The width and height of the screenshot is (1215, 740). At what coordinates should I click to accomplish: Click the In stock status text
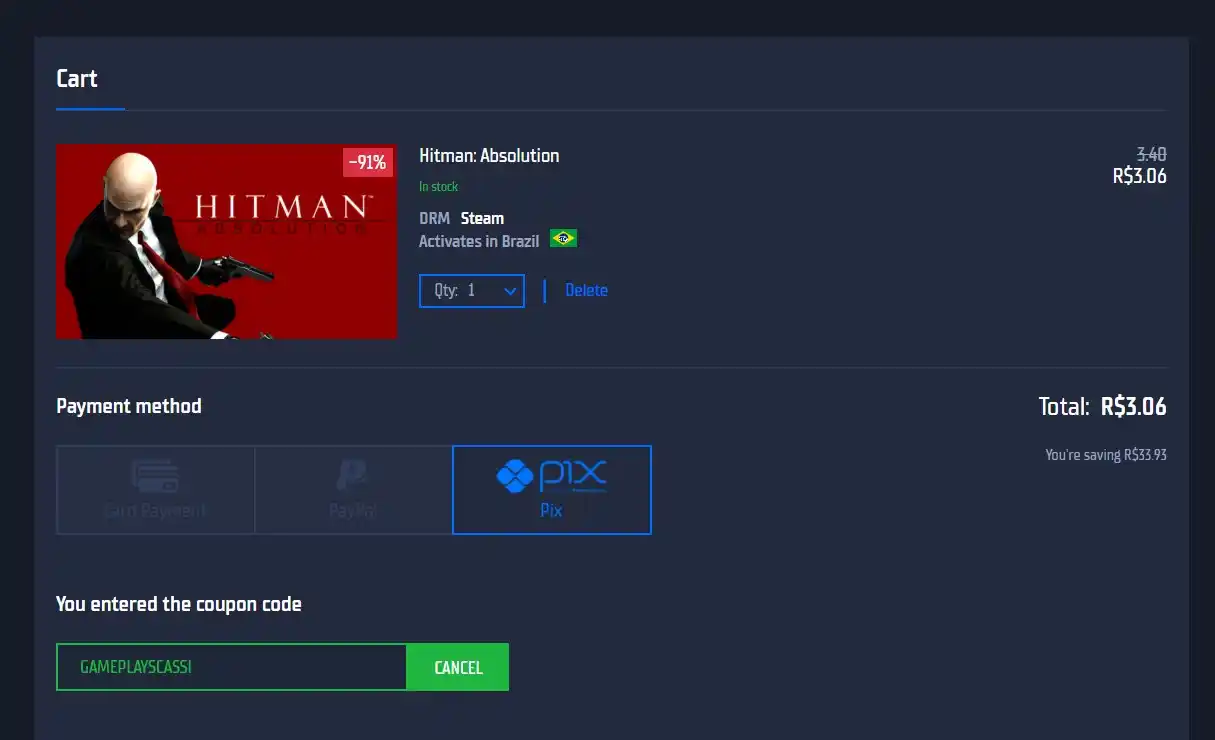coord(438,187)
